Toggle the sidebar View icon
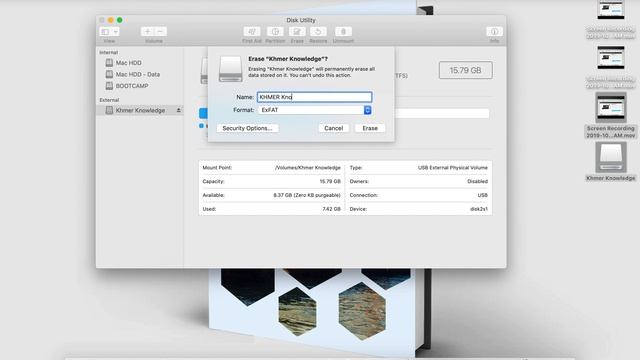Screen dimensions: 640x360 pos(105,31)
